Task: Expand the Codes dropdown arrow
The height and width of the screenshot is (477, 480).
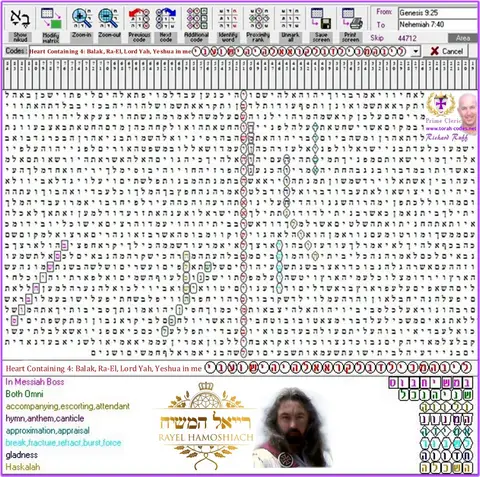Action: pyautogui.click(x=416, y=51)
